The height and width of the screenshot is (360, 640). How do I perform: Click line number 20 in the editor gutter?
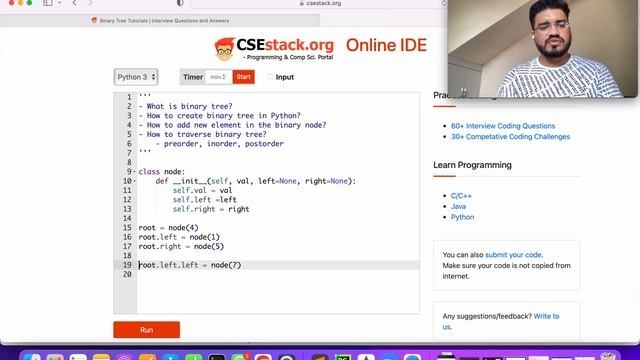(127, 275)
